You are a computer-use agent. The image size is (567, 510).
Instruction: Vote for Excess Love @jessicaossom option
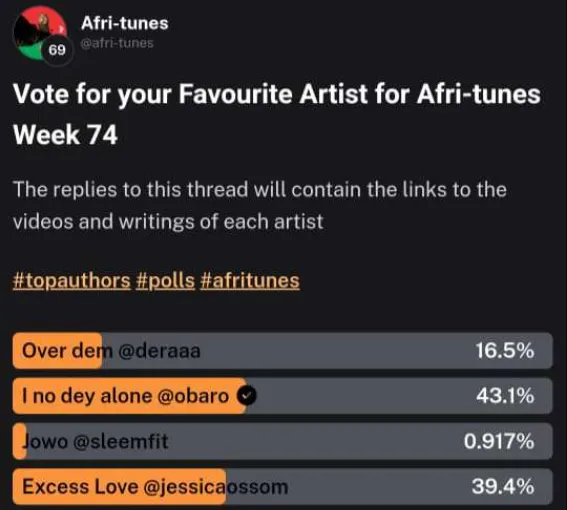click(x=282, y=486)
